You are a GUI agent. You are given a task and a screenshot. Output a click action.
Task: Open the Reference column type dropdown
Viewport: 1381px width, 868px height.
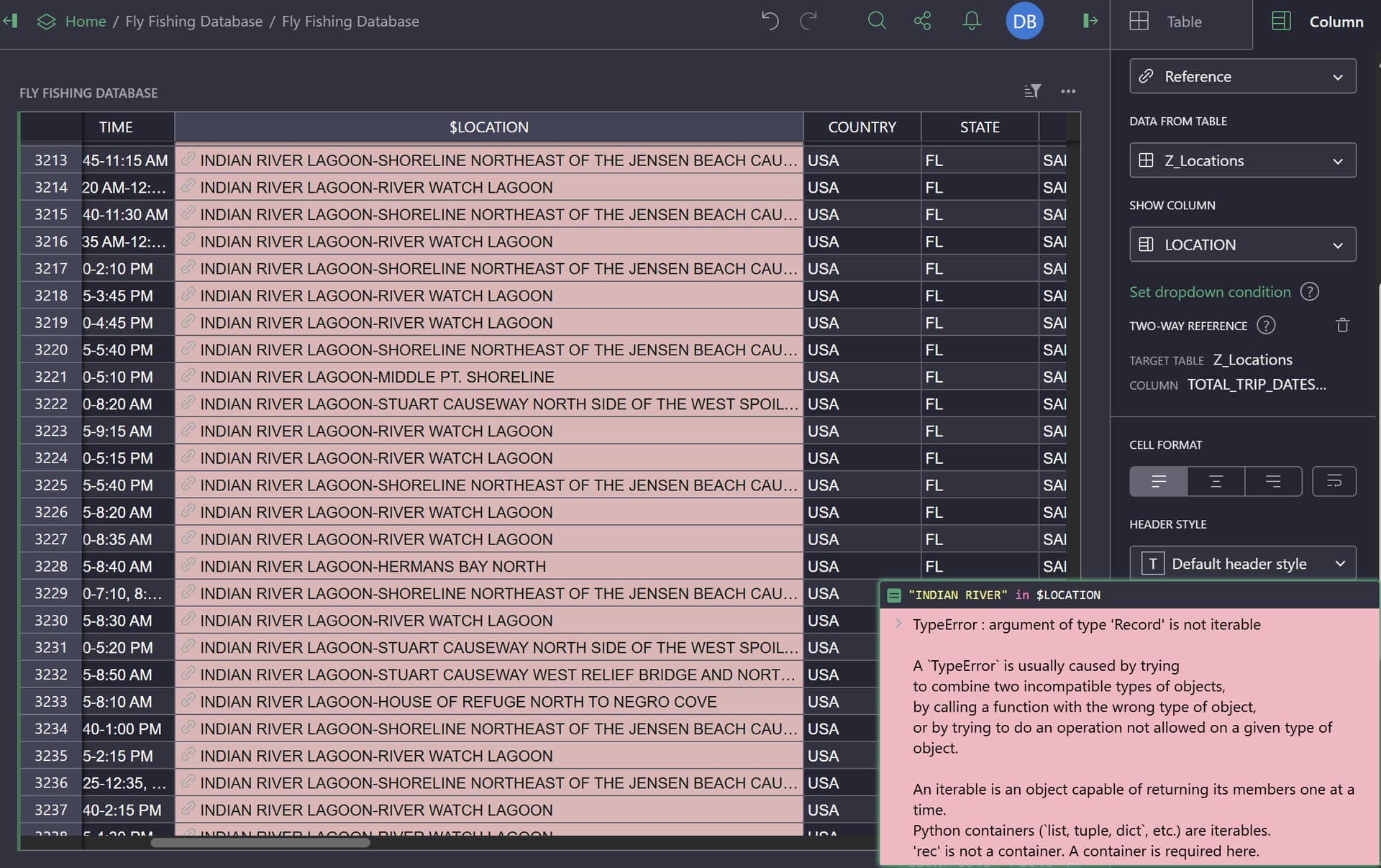pos(1242,76)
